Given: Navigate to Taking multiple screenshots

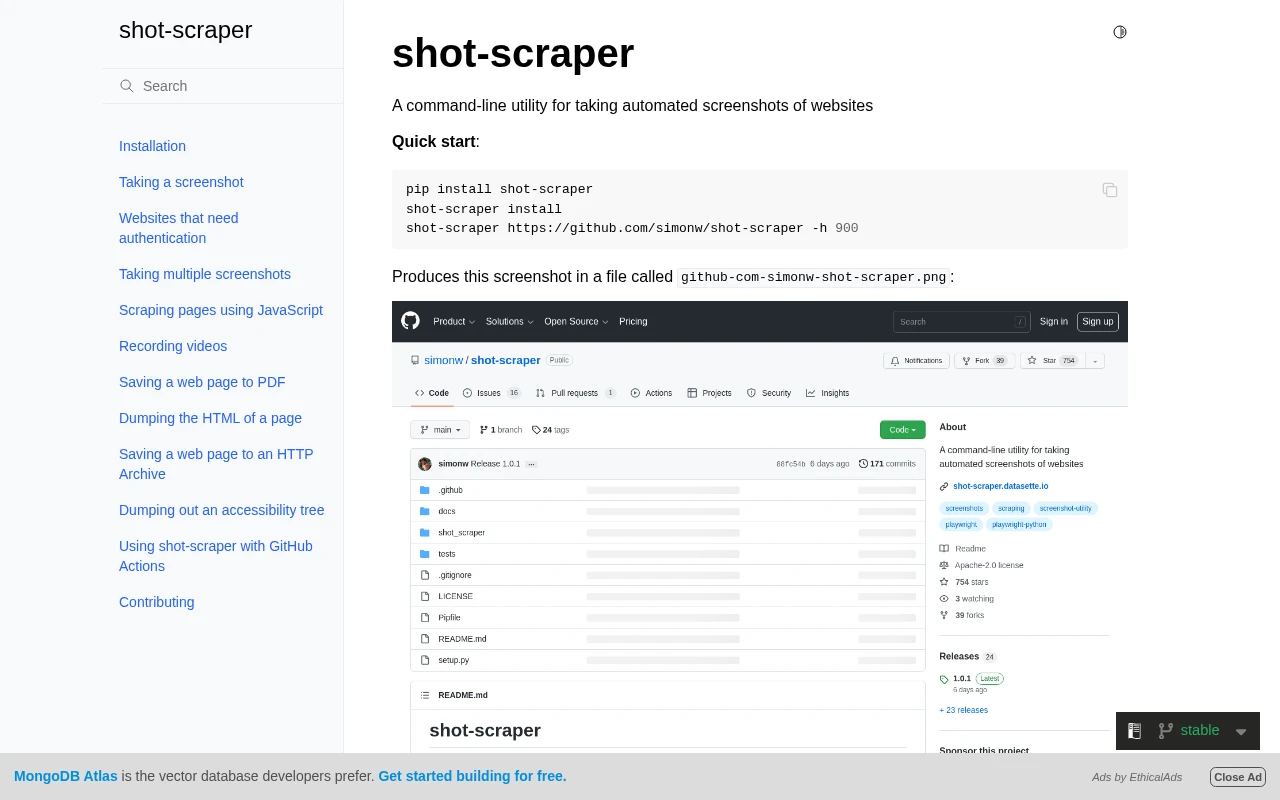Looking at the screenshot, I should click(205, 274).
